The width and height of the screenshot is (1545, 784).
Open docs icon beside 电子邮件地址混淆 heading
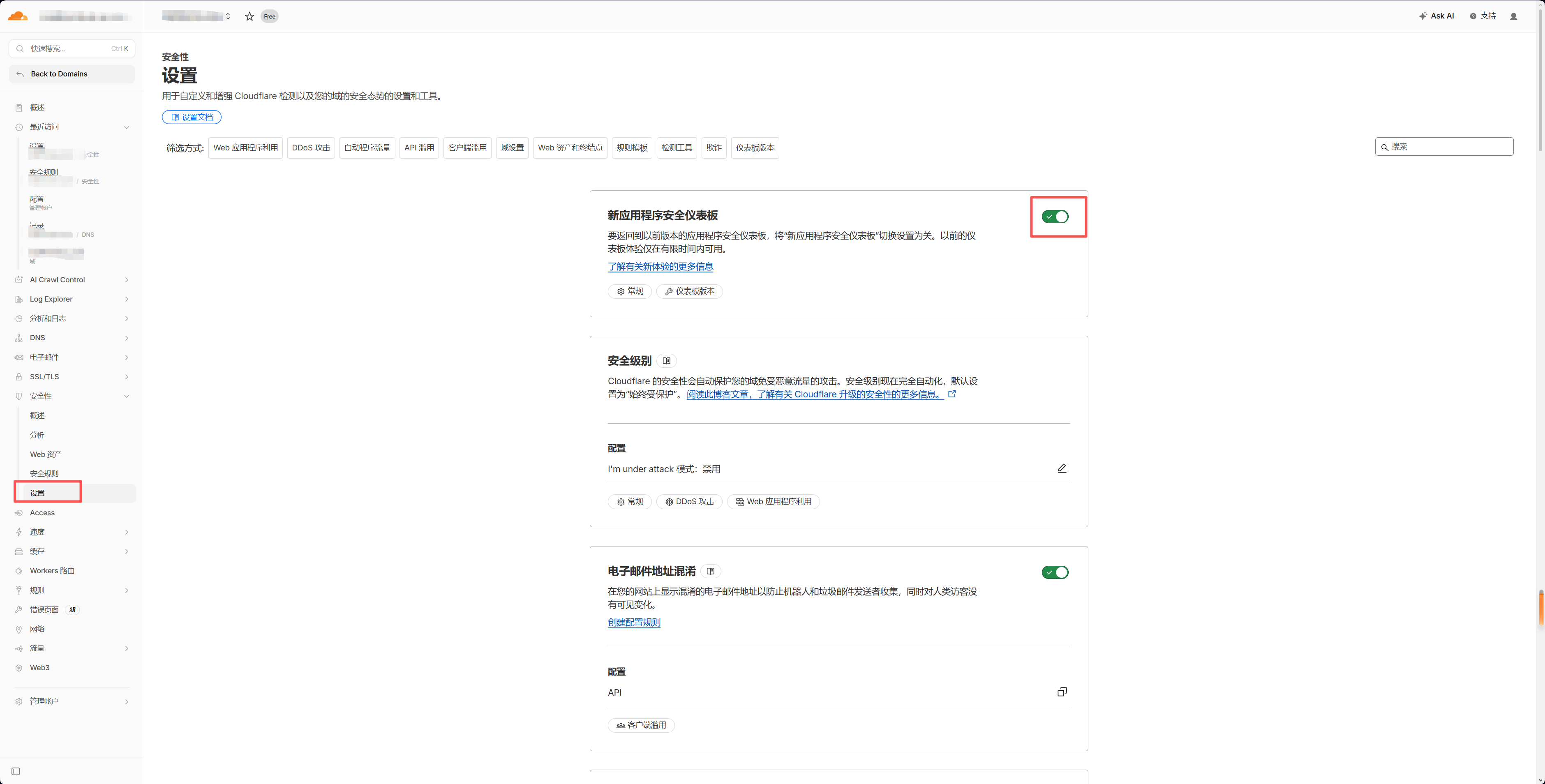[x=711, y=571]
